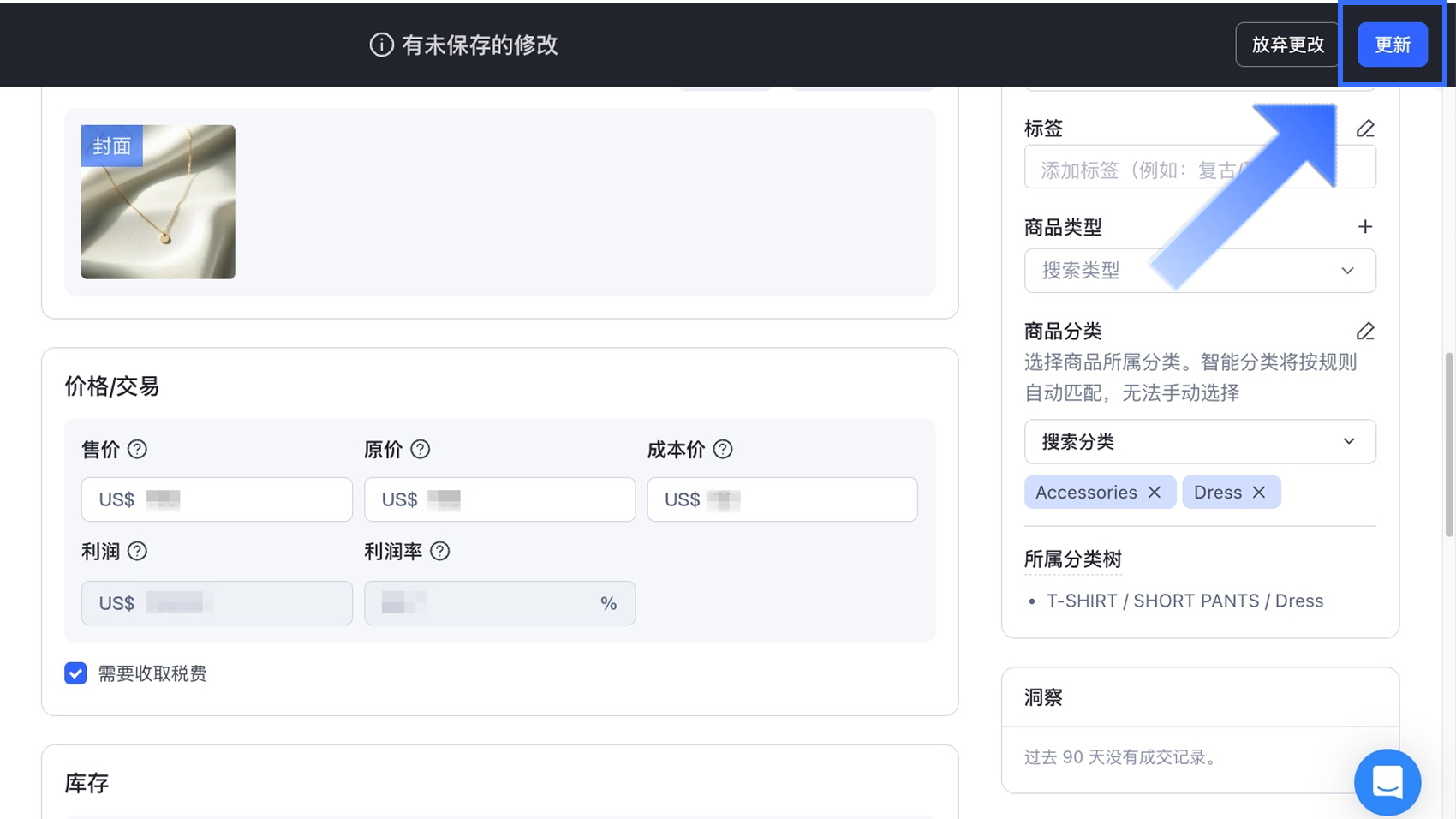The width and height of the screenshot is (1456, 819).
Task: Click the help icon beside 原价
Action: pyautogui.click(x=420, y=450)
